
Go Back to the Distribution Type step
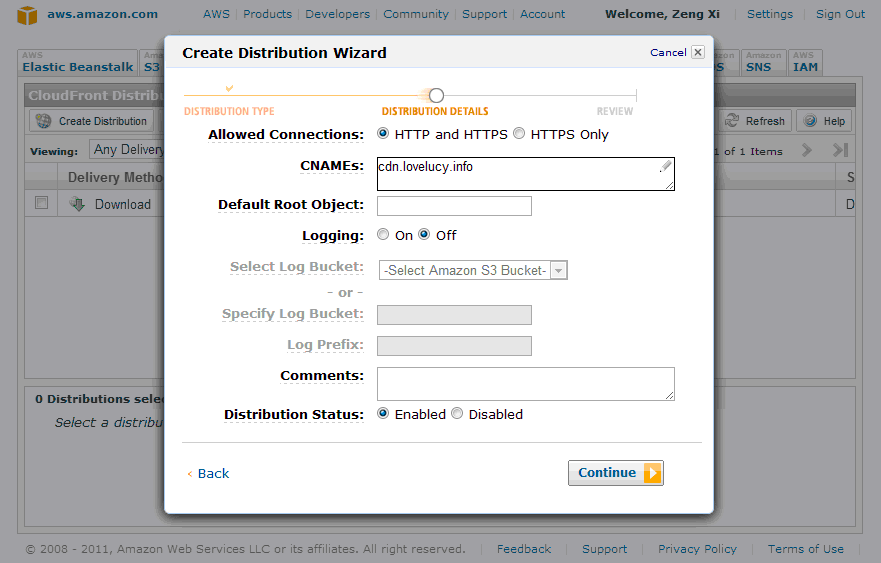[x=208, y=474]
